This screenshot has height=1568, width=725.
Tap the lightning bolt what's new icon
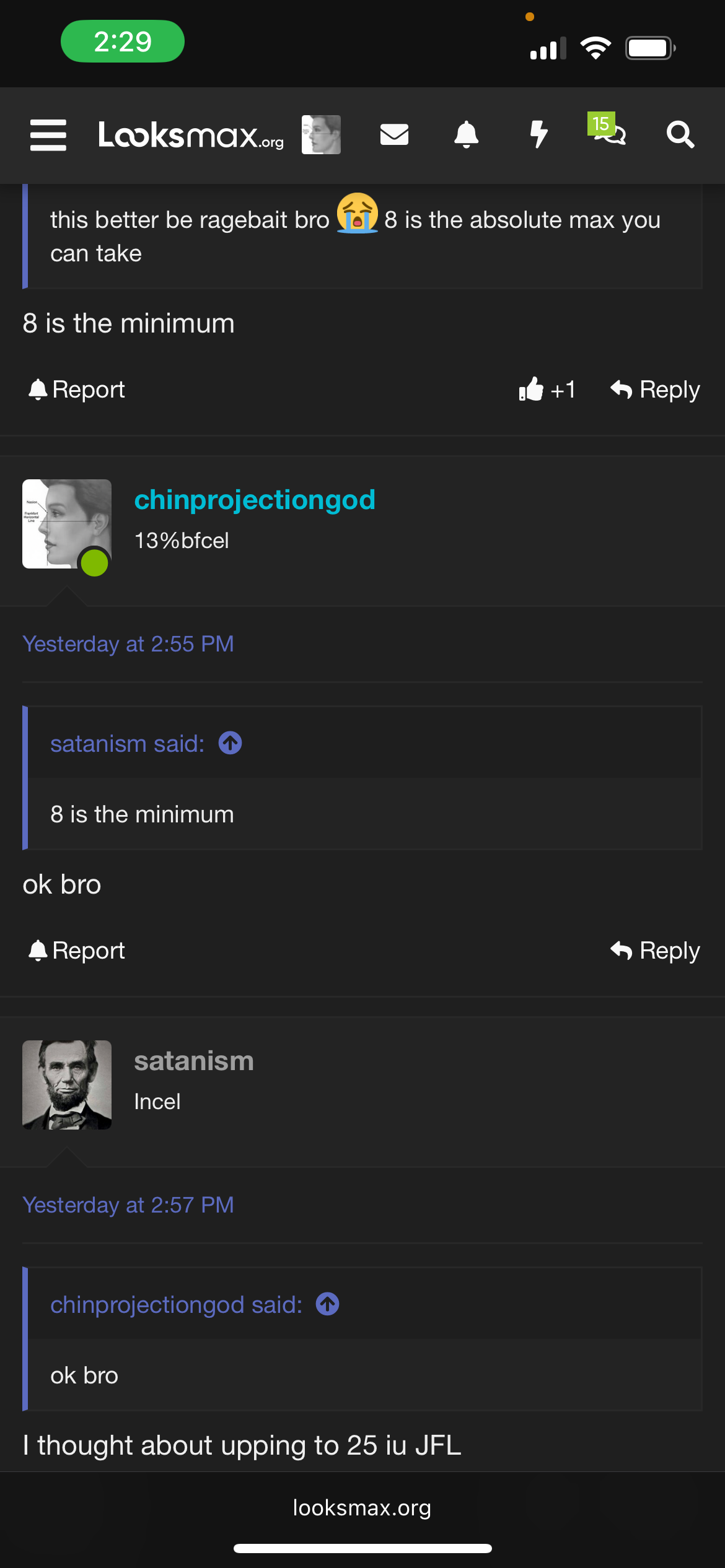539,134
